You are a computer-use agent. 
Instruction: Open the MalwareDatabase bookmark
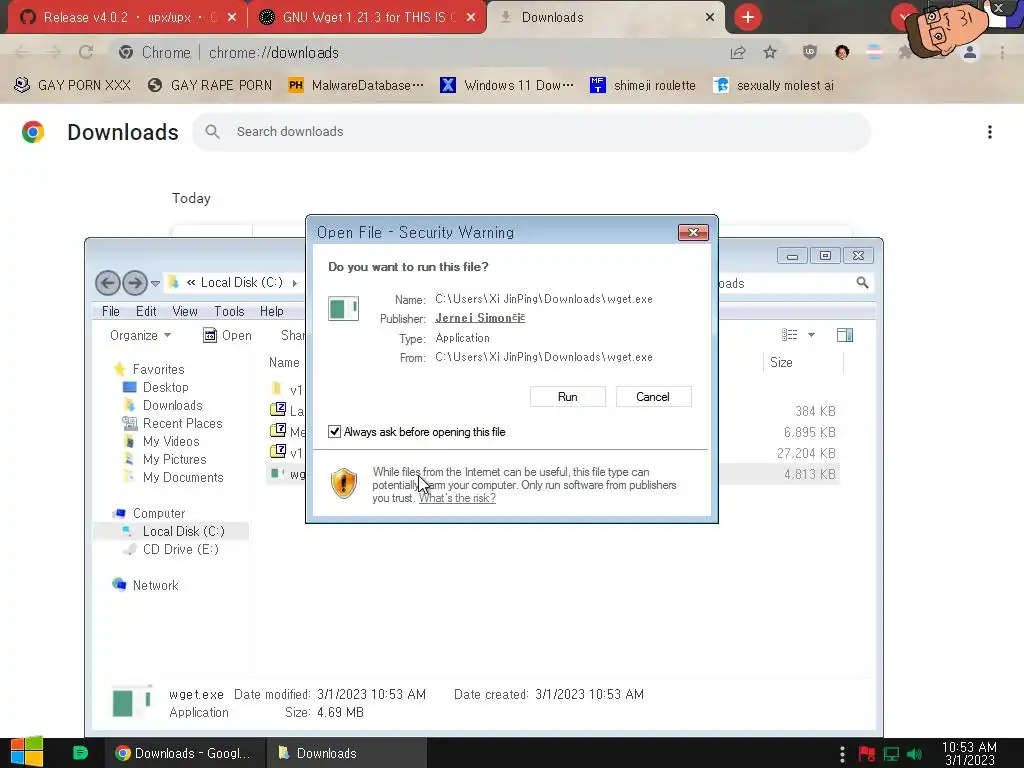(356, 86)
